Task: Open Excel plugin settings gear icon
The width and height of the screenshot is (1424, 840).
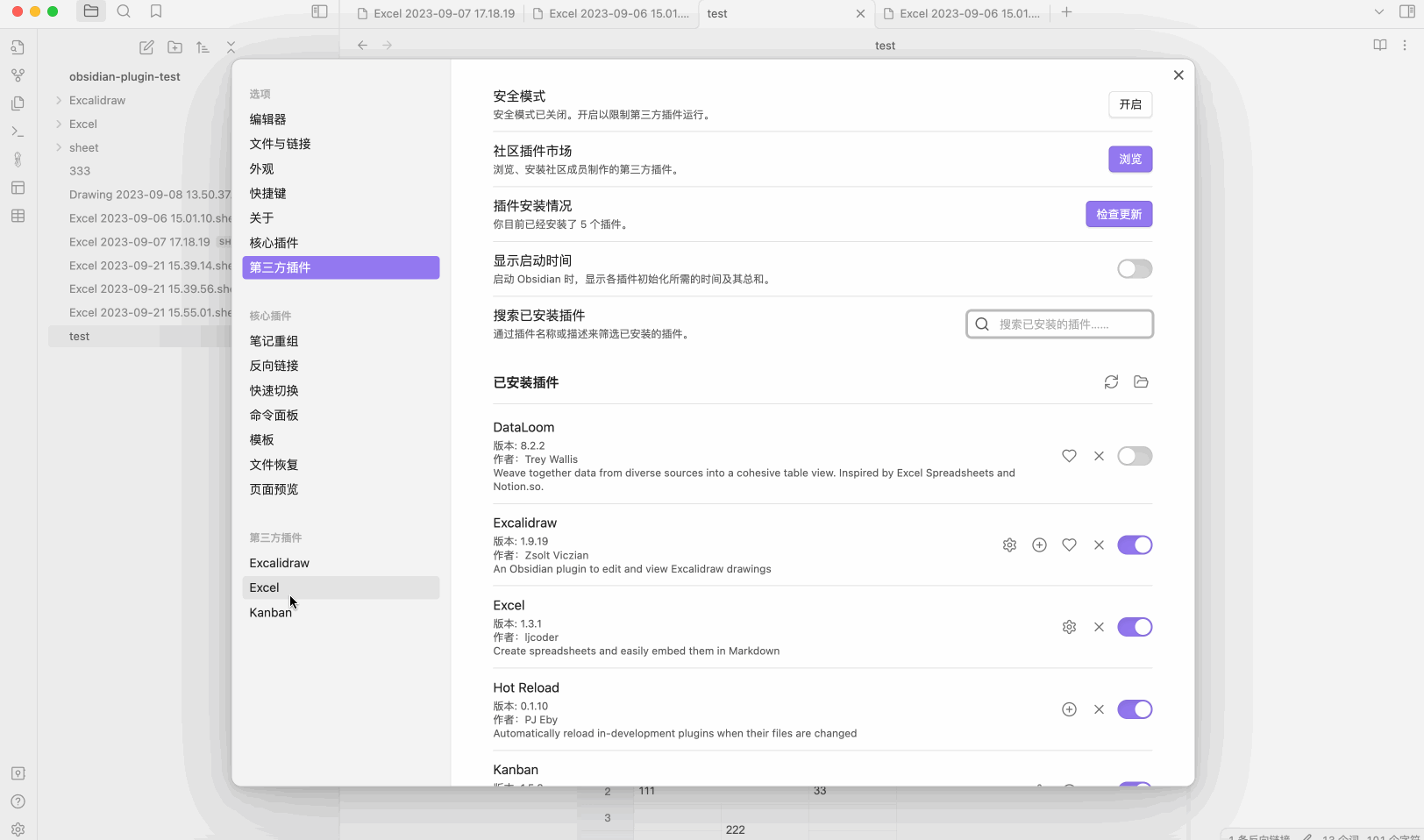Action: pyautogui.click(x=1069, y=627)
